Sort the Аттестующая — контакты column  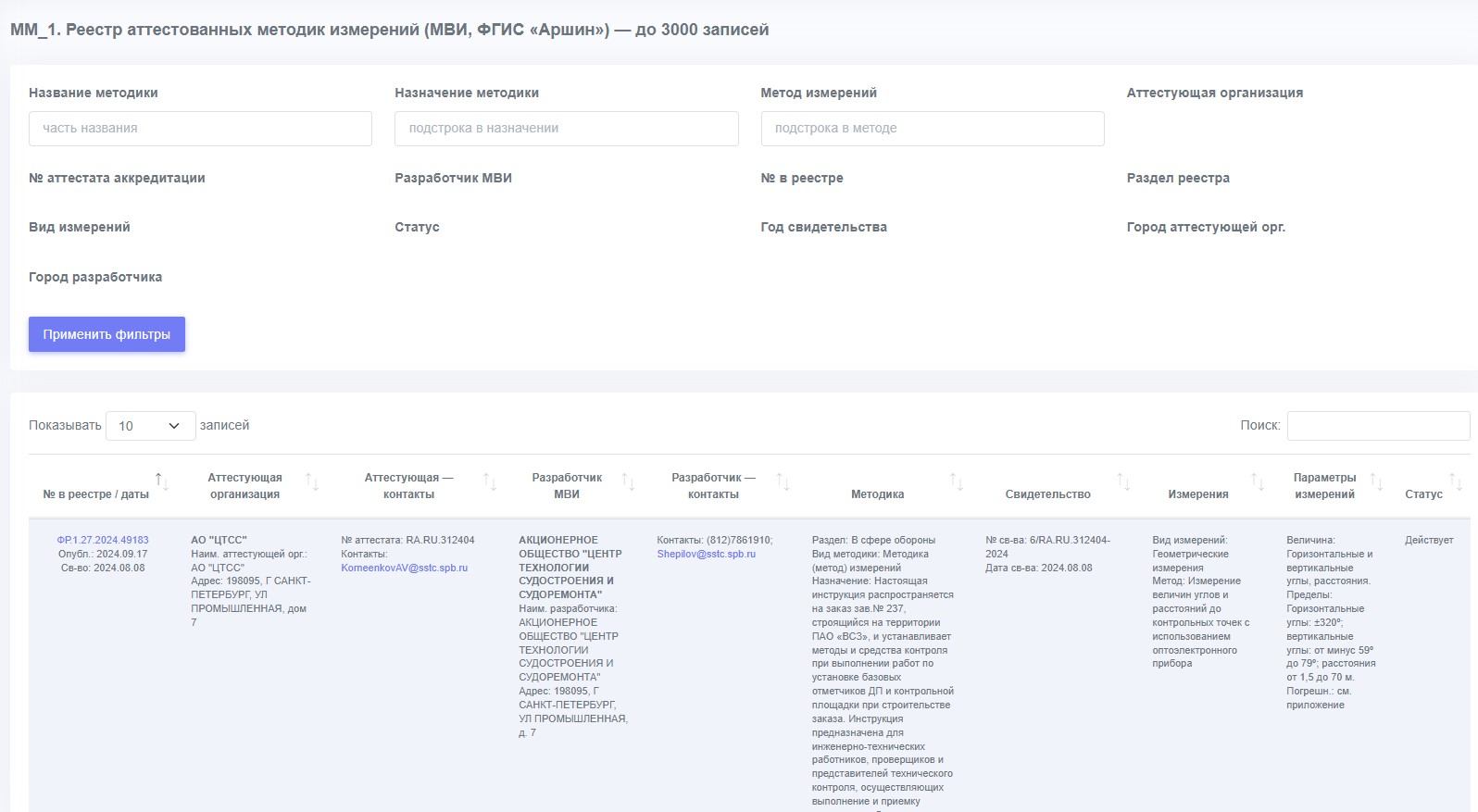click(490, 482)
